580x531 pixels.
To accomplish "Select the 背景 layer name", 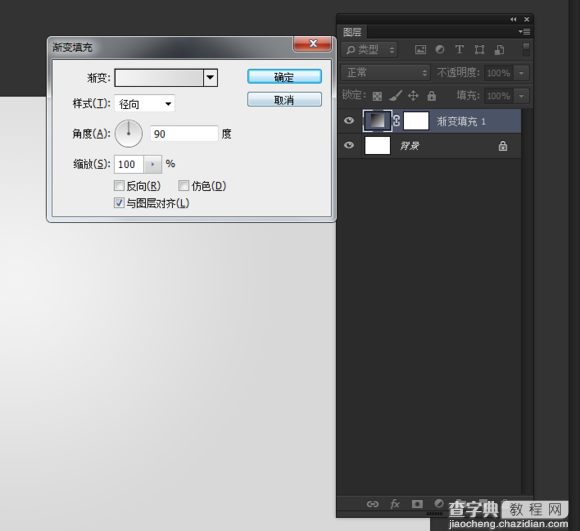I will (409, 146).
